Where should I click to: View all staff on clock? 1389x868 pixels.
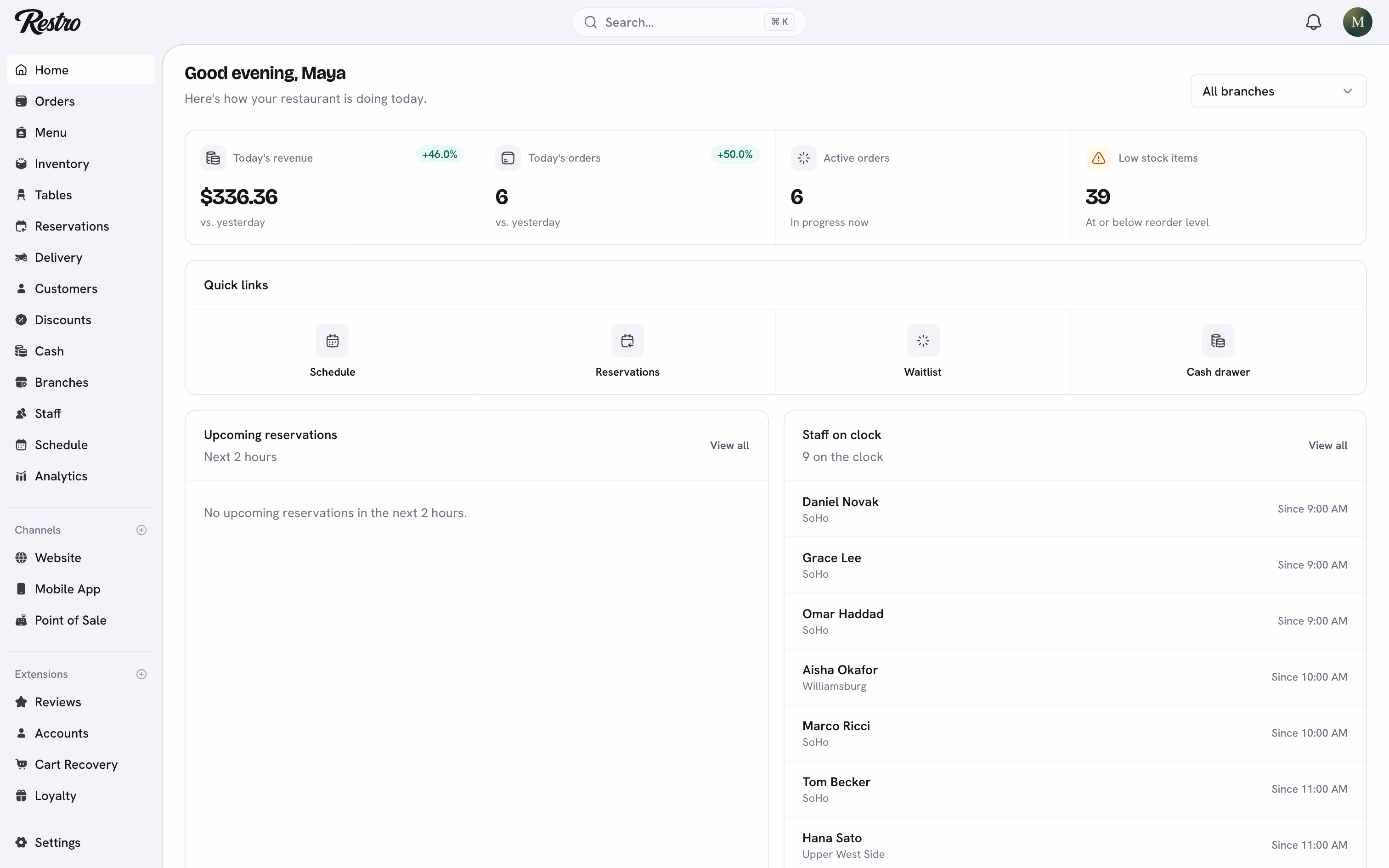click(x=1327, y=445)
